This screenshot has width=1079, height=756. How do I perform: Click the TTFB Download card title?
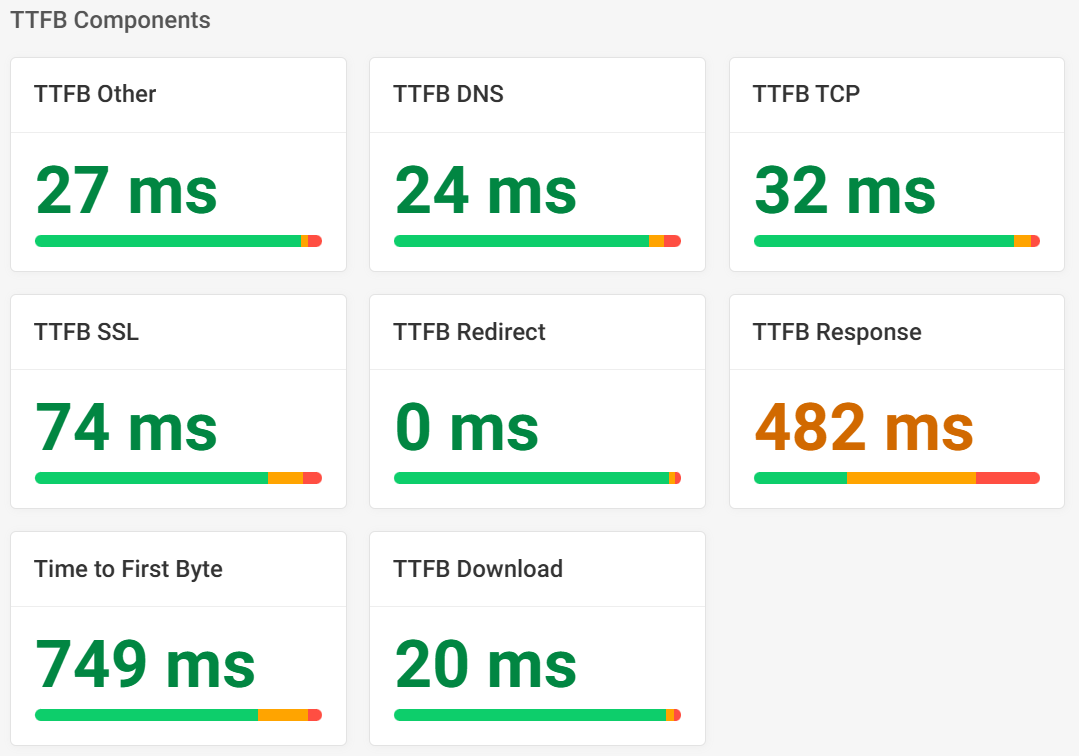[x=478, y=568]
